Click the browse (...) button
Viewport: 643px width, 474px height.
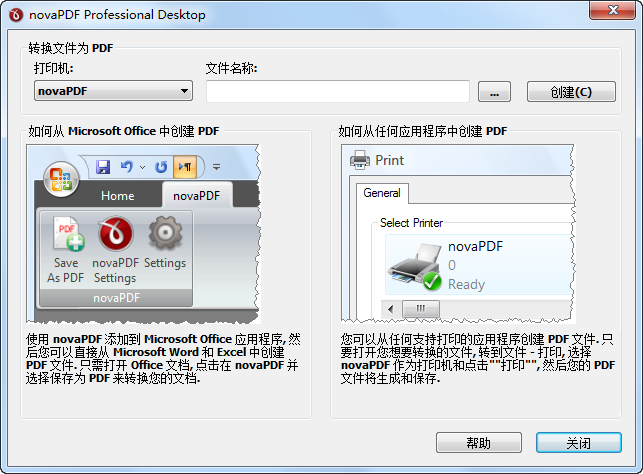[x=494, y=91]
